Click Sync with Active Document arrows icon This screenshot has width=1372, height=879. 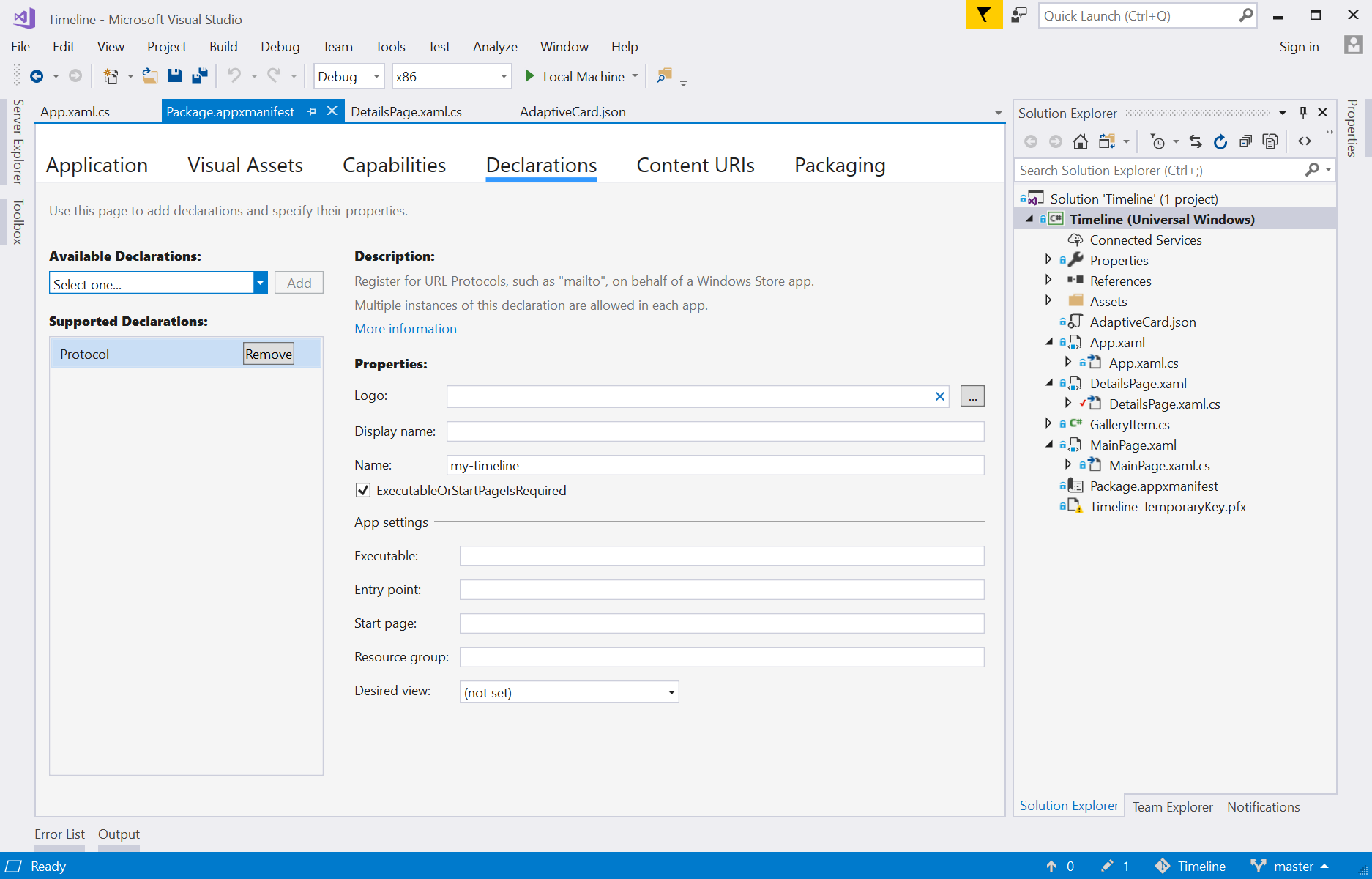coord(1196,141)
